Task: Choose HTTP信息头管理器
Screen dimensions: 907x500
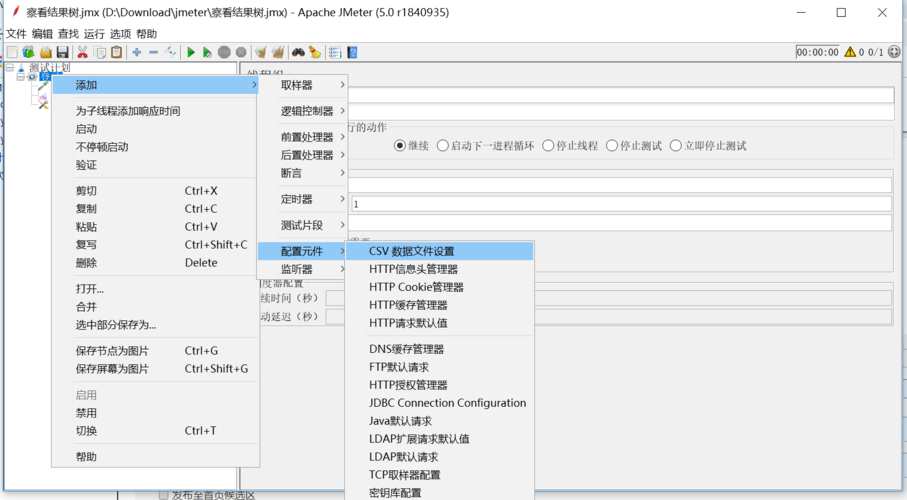Action: tap(440, 269)
